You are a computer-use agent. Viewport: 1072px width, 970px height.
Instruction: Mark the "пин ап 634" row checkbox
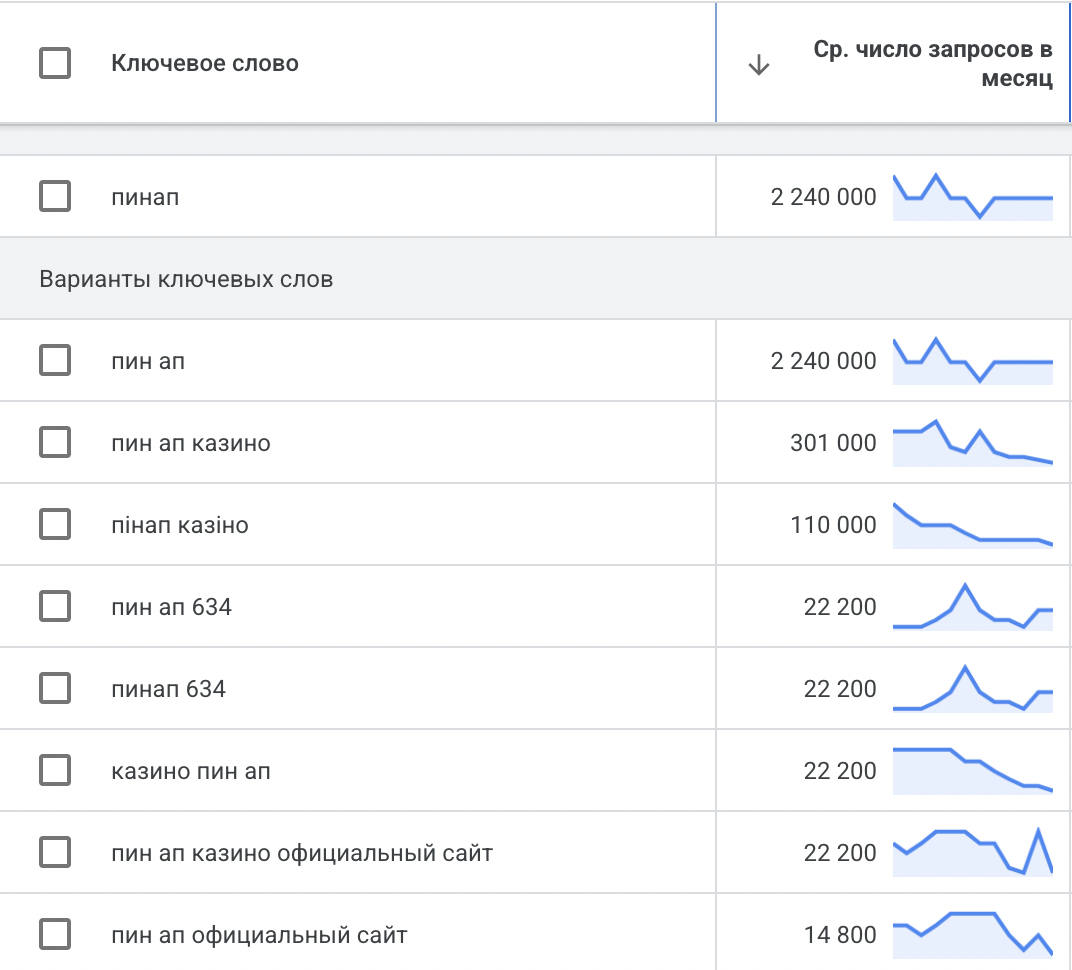pos(55,606)
